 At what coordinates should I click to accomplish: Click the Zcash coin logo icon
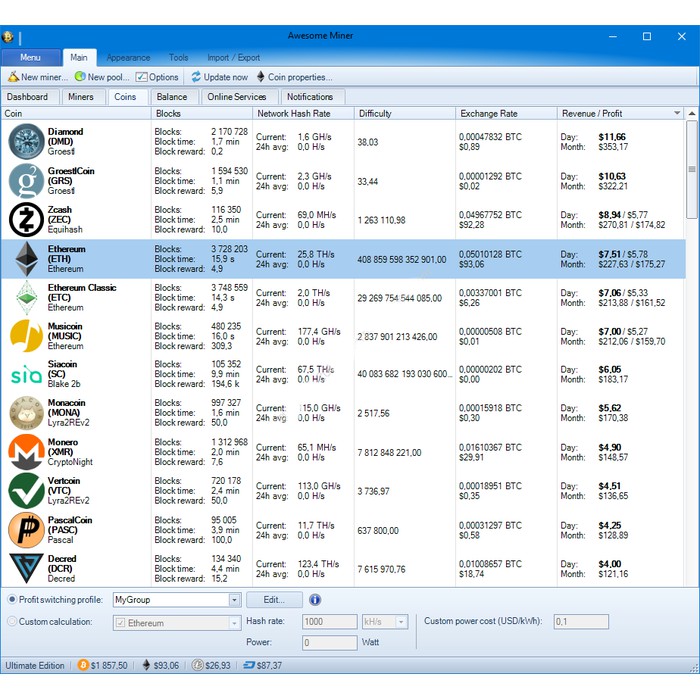pos(25,219)
